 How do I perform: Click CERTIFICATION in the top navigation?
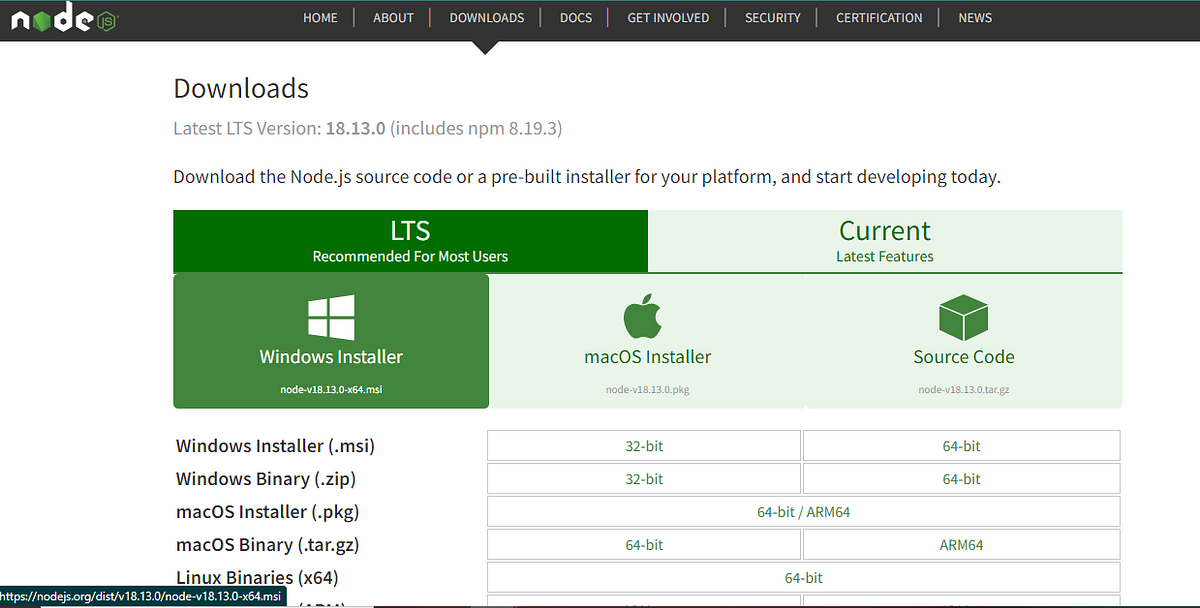pyautogui.click(x=879, y=17)
